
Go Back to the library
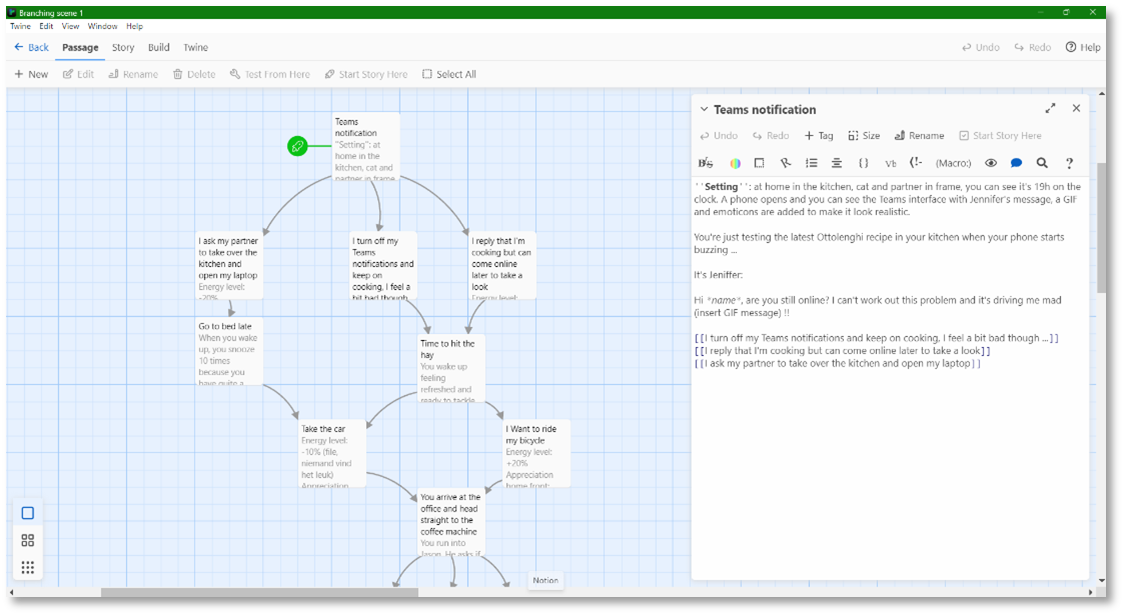click(32, 47)
